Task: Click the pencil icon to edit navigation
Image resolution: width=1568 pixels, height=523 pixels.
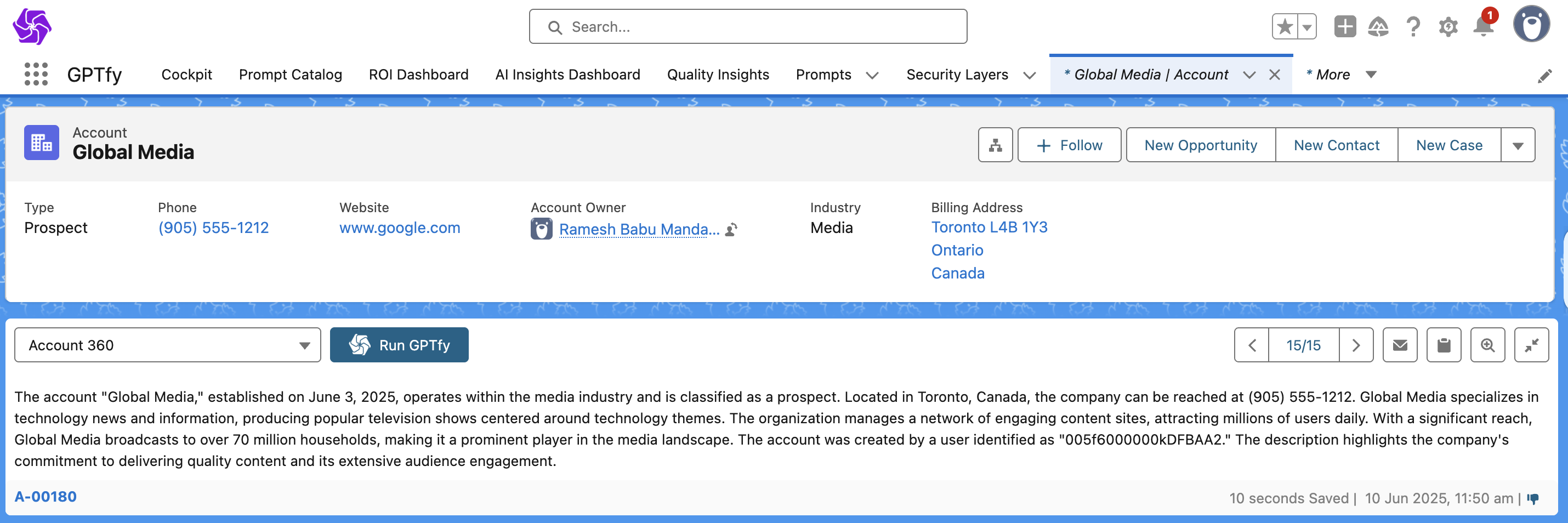Action: click(1544, 76)
